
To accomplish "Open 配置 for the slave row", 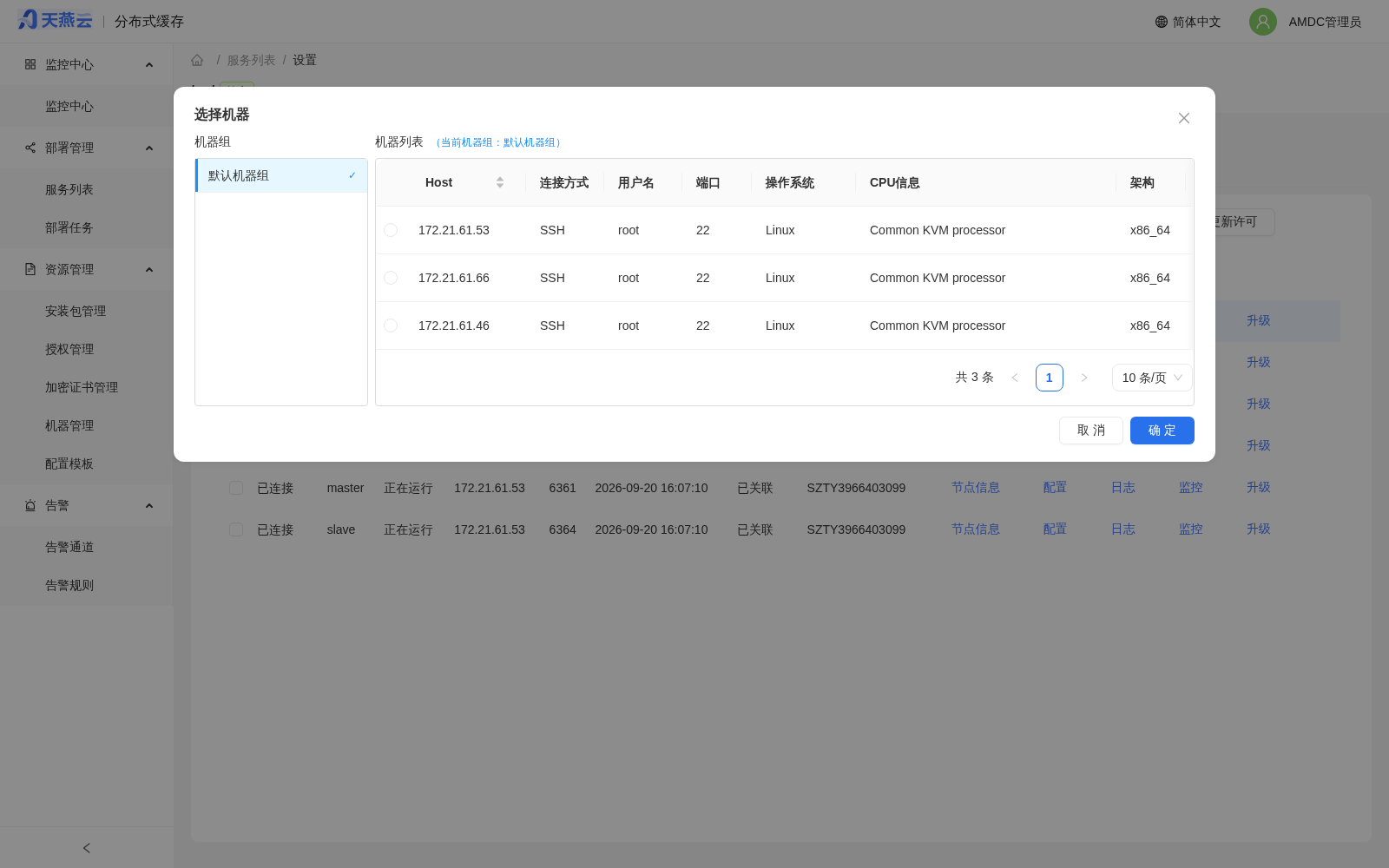I will [x=1055, y=529].
